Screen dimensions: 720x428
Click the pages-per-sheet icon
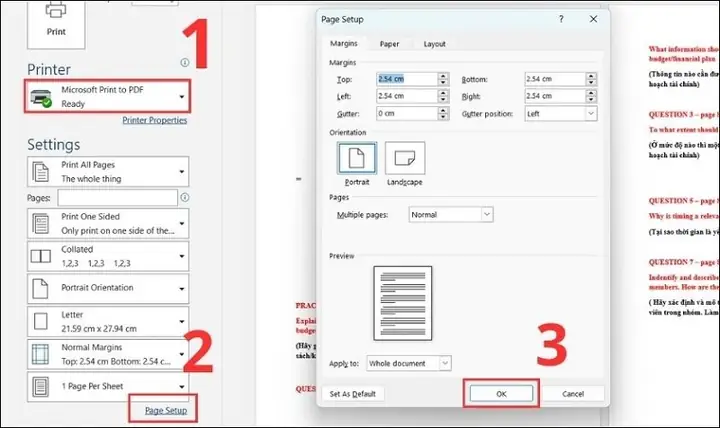click(x=40, y=387)
